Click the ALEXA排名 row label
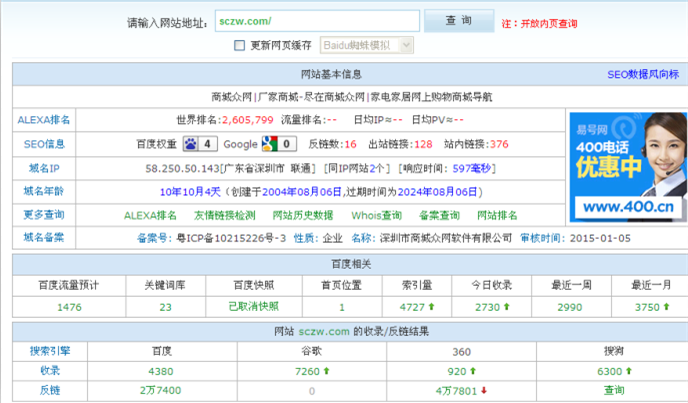 (44, 120)
